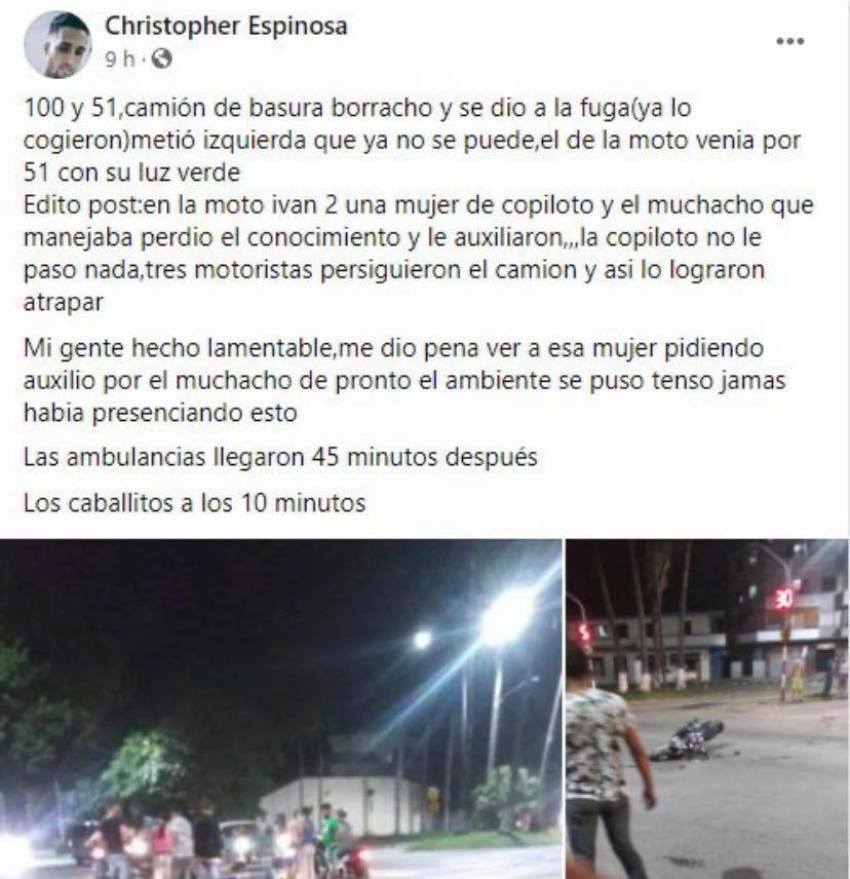Click the motorcycle lying on the road

click(x=687, y=740)
